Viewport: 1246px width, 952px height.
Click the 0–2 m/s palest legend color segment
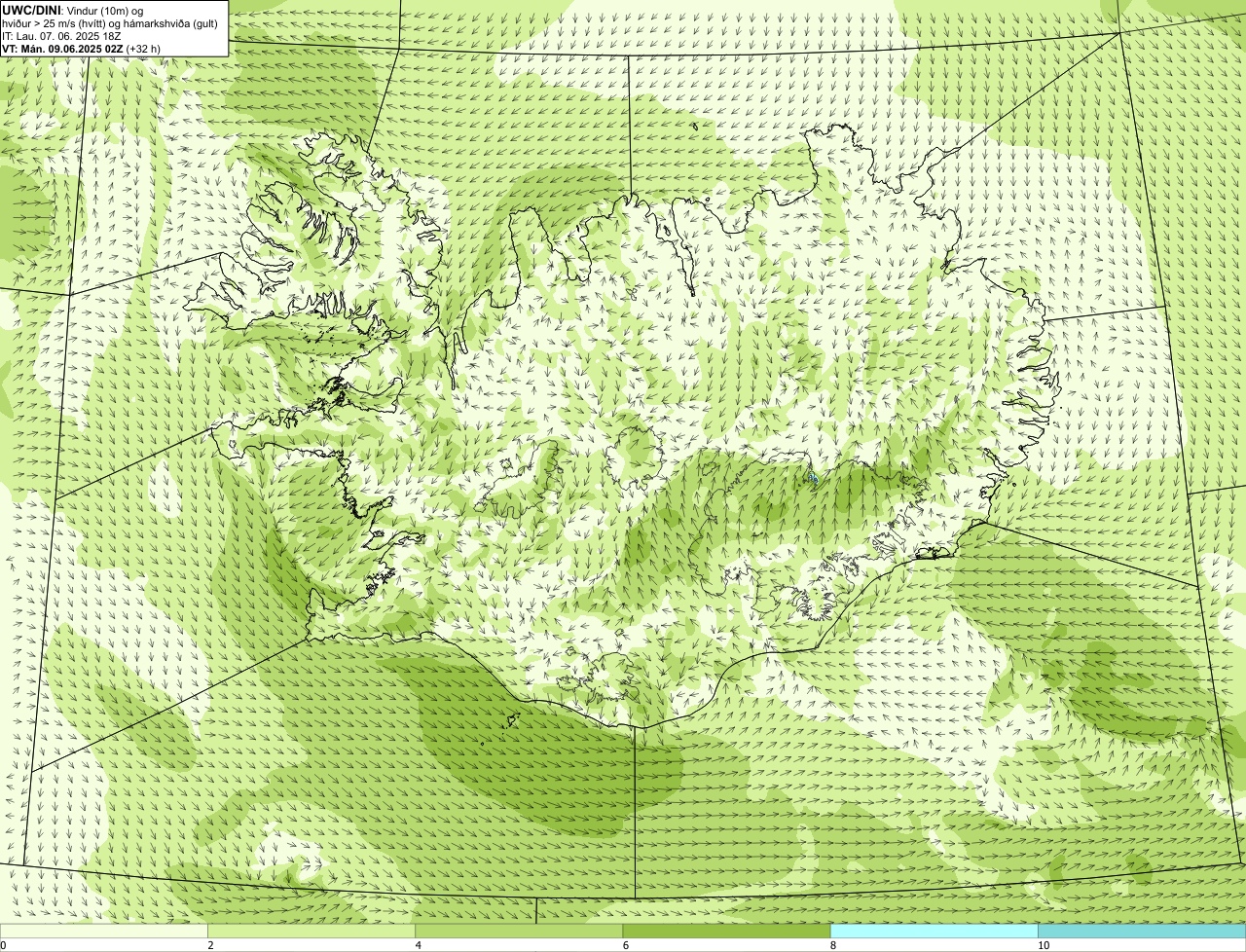coord(103,931)
